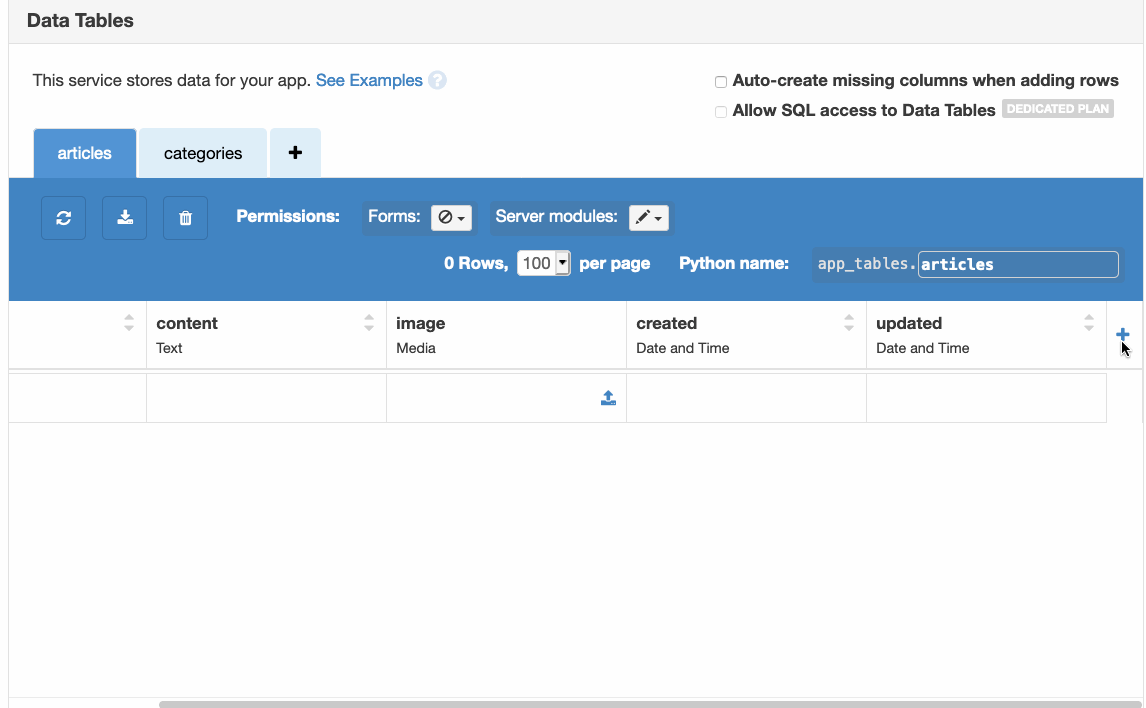Switch to the categories tab
The height and width of the screenshot is (708, 1146).
click(202, 152)
